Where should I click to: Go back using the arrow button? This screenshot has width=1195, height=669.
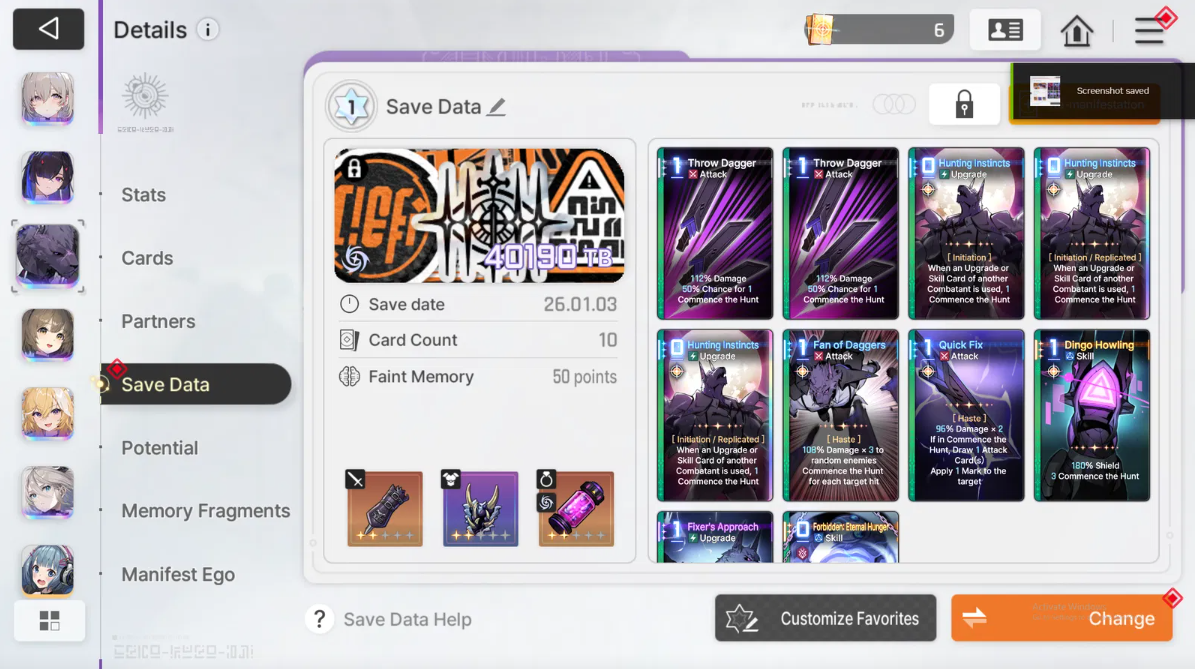pyautogui.click(x=48, y=29)
